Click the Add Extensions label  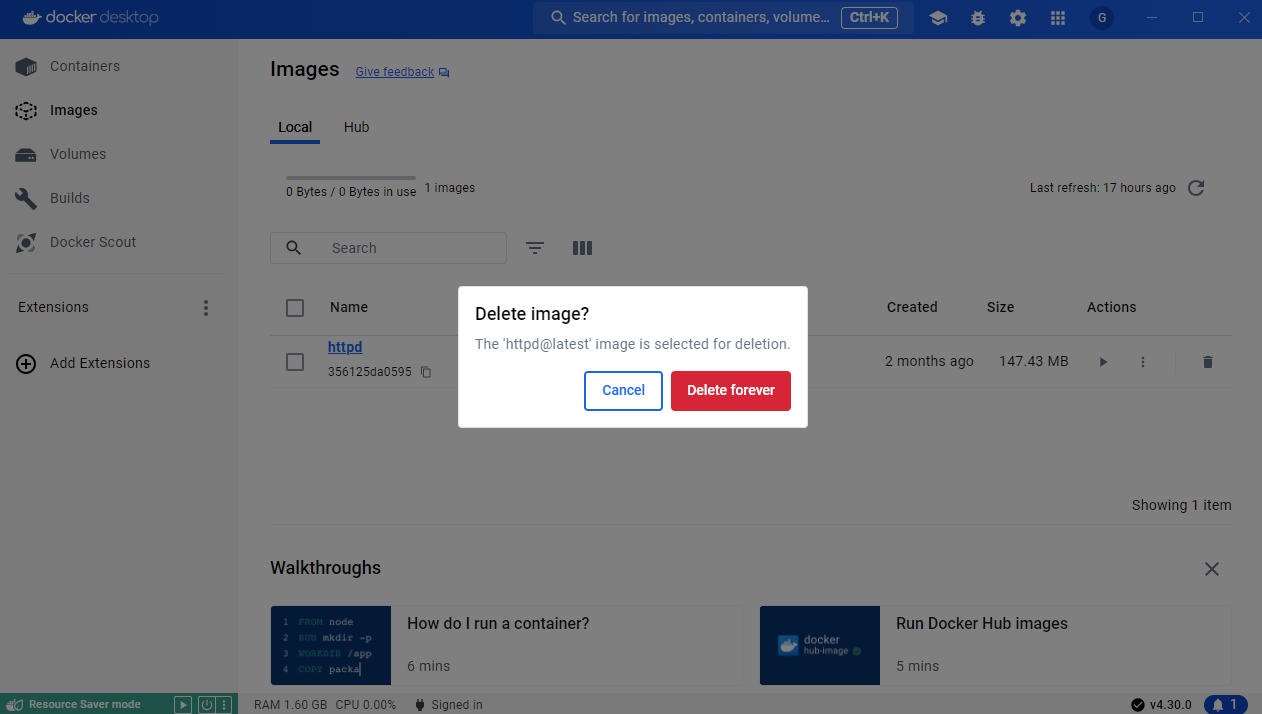(x=100, y=364)
